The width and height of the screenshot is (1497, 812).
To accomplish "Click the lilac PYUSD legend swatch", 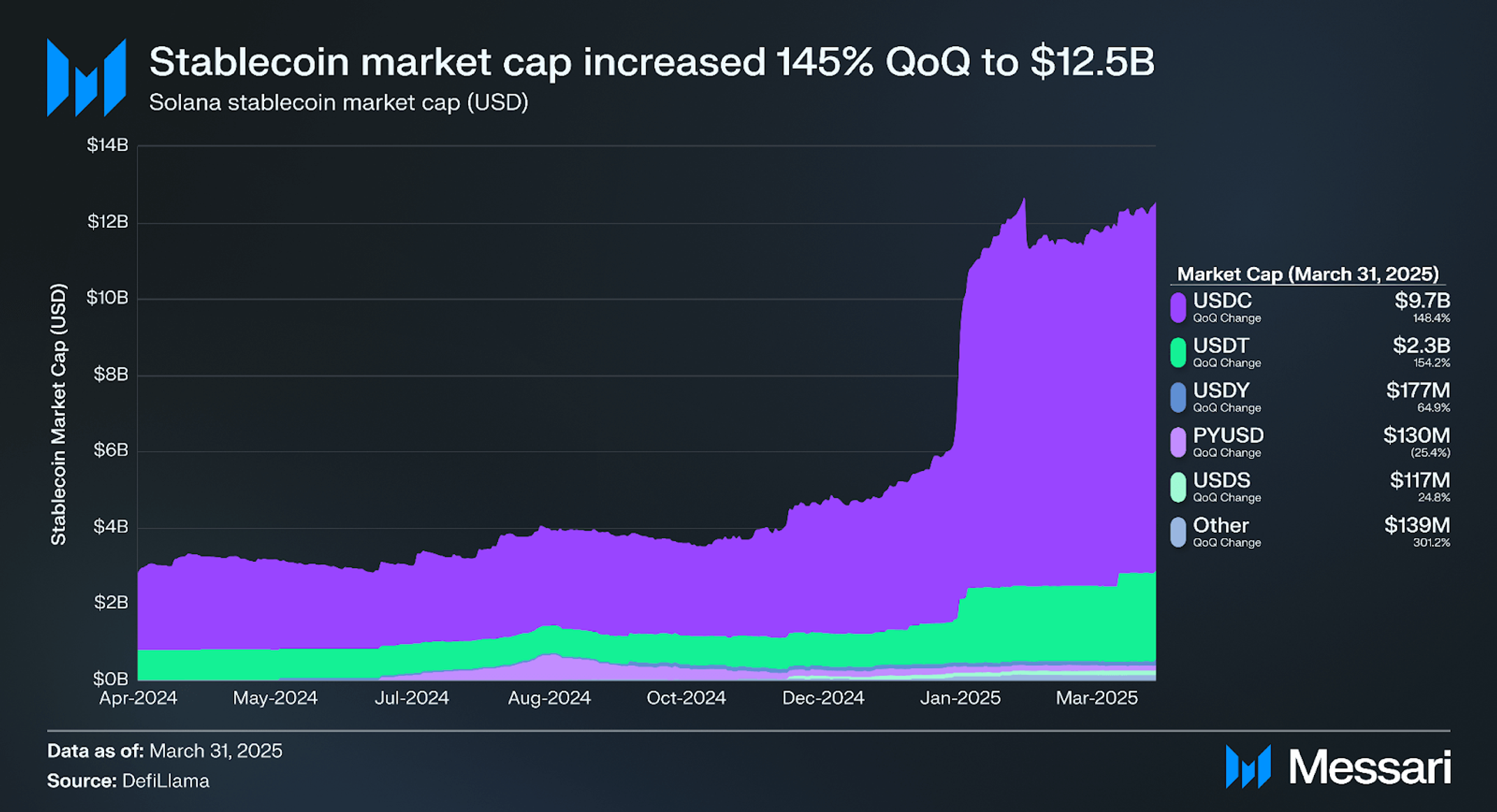I will [1178, 442].
